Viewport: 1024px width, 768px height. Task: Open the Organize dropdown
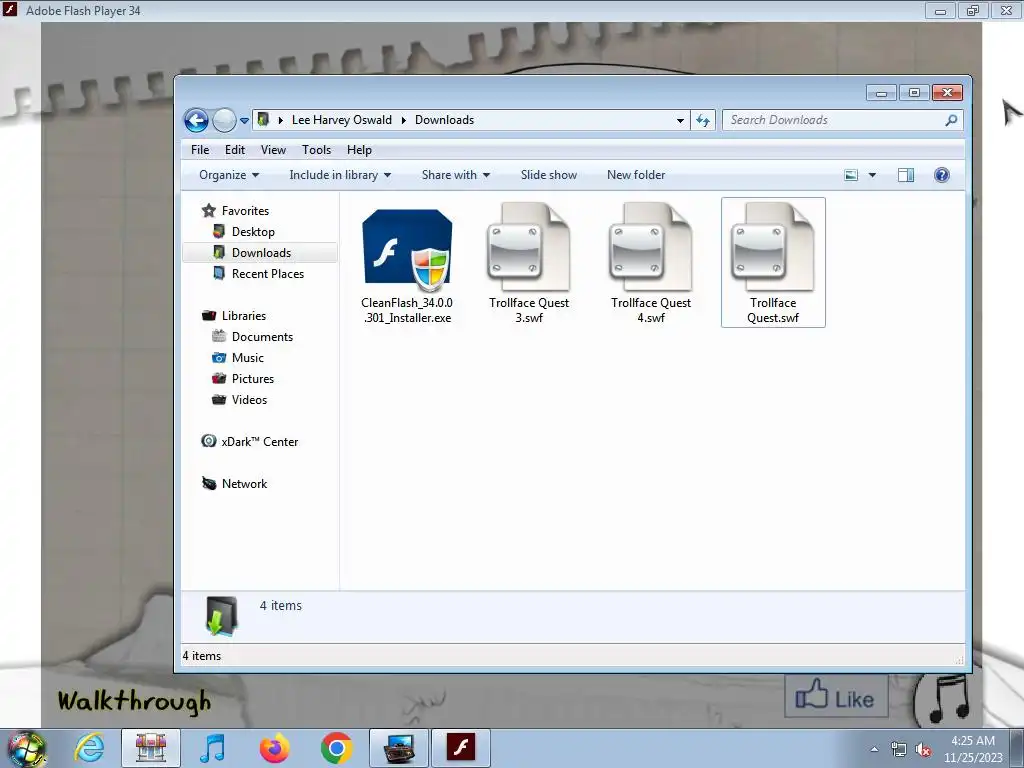coord(229,175)
